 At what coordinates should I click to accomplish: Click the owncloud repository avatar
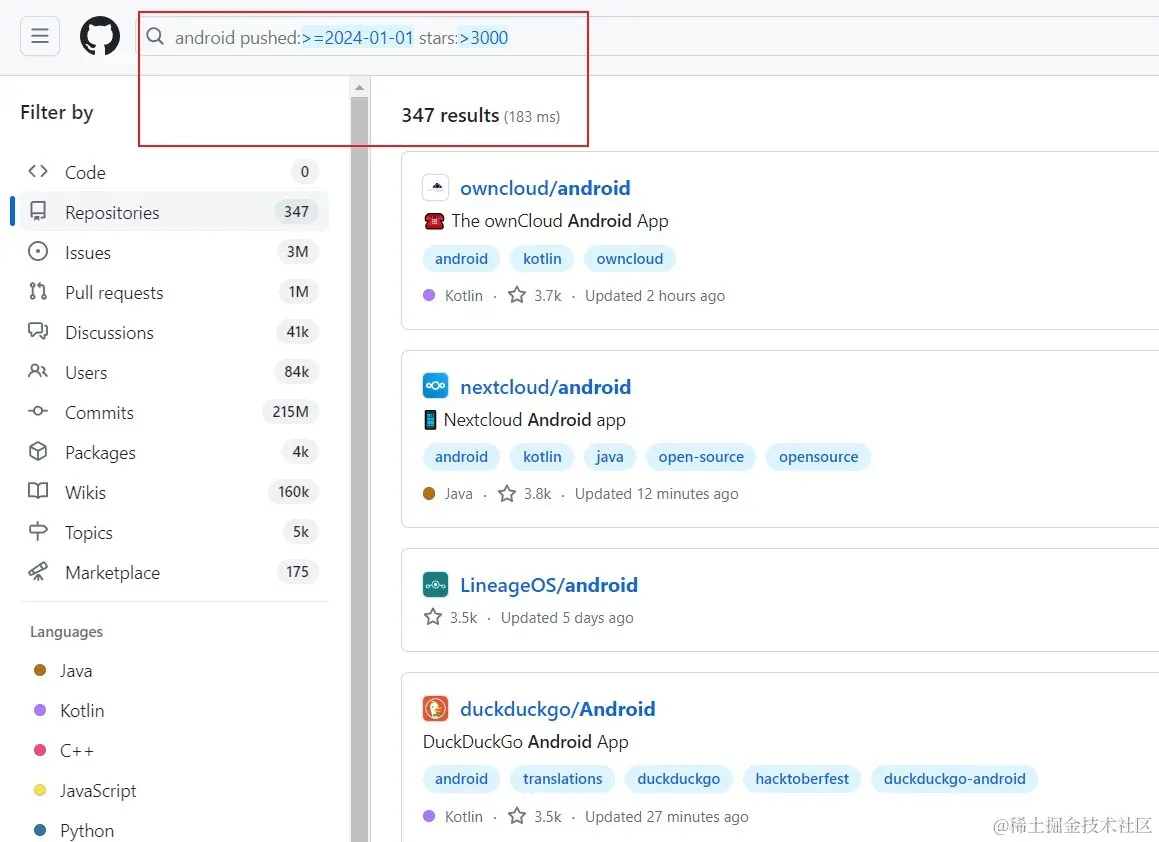(435, 187)
